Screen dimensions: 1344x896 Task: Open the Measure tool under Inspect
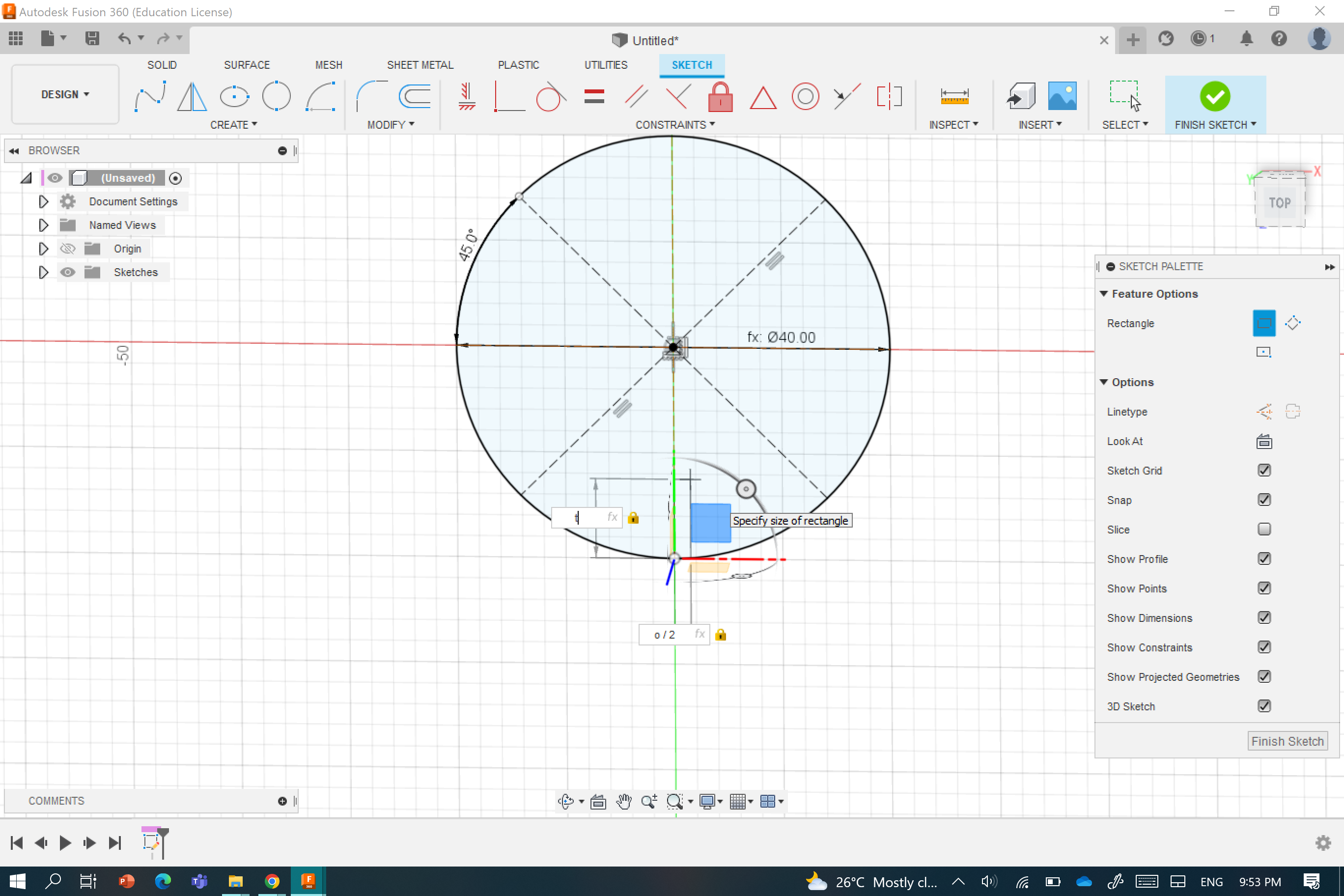coord(953,96)
